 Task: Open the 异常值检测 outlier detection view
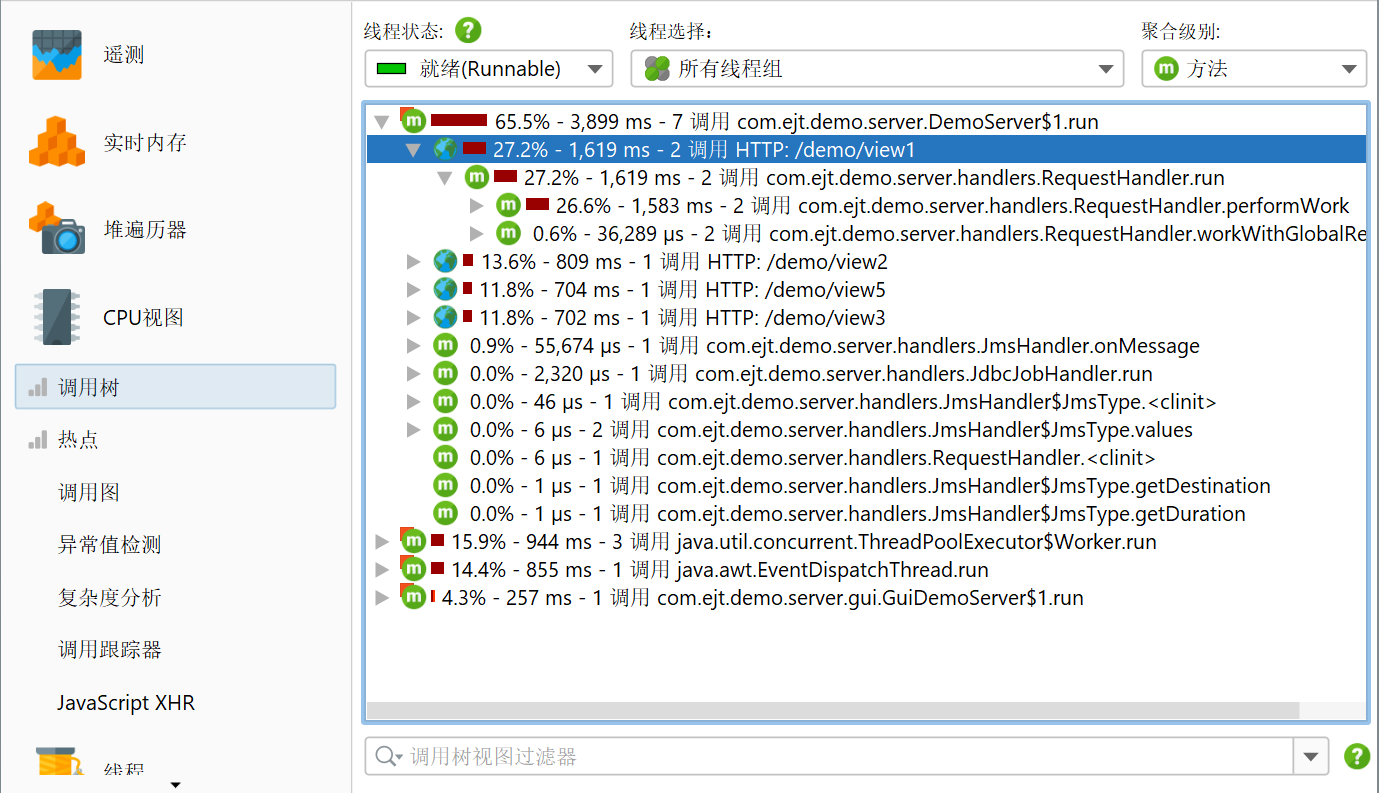109,545
